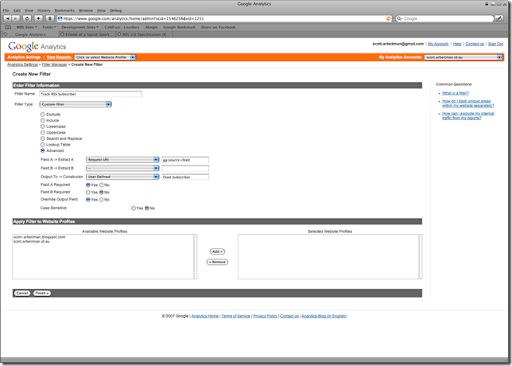Screen dimensions: 512x366
Task: Choose the Search and Replace radio option
Action: pyautogui.click(x=42, y=138)
